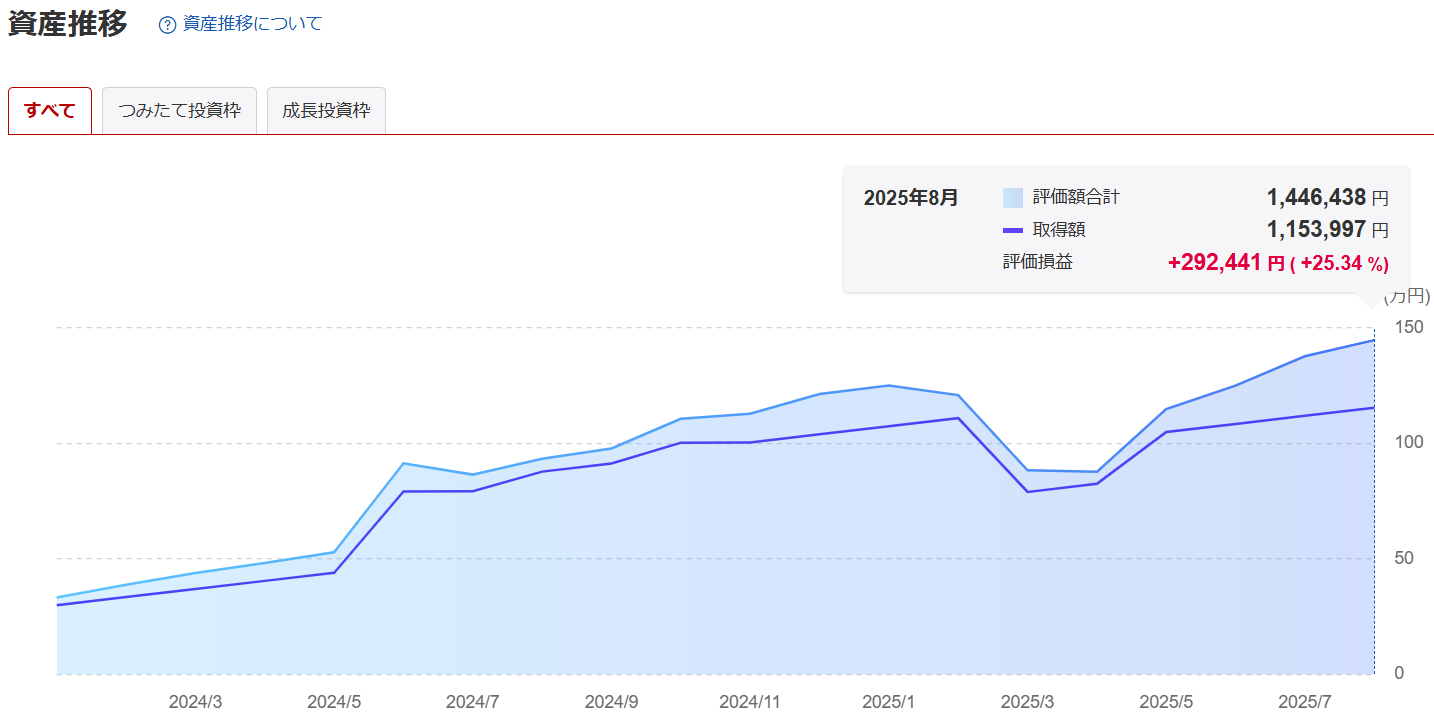Click the 取得額 purple legend line
Viewport: 1434px width, 718px height.
click(1012, 231)
